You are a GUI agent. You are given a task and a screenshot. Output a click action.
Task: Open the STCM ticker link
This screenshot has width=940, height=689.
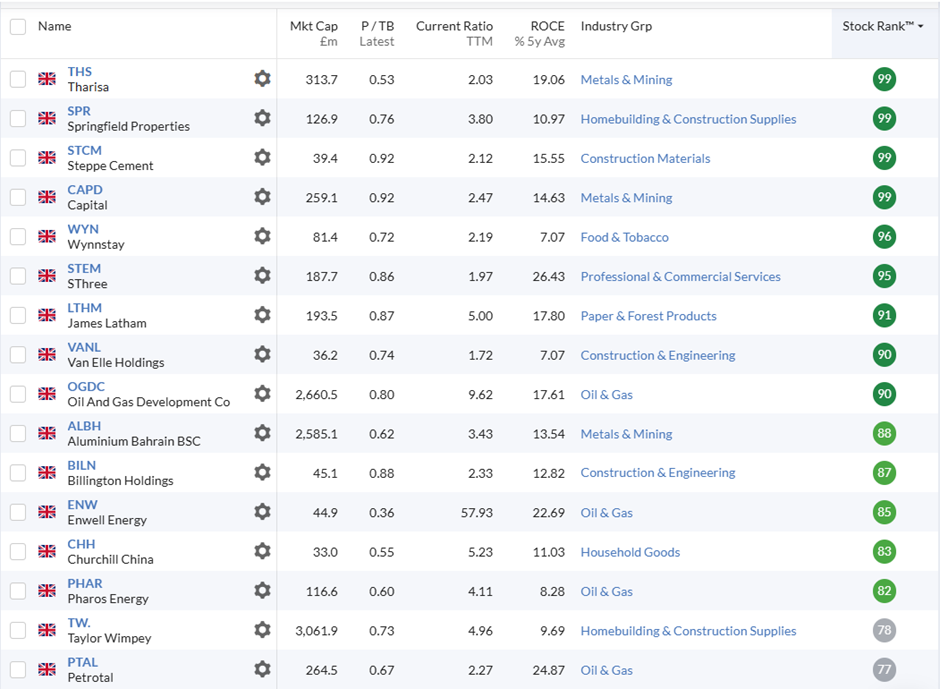pos(85,151)
